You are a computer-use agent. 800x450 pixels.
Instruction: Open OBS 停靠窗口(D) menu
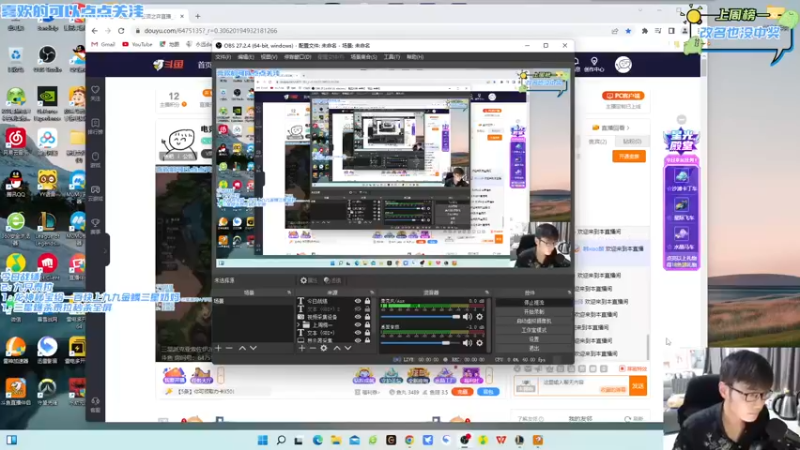click(x=297, y=57)
